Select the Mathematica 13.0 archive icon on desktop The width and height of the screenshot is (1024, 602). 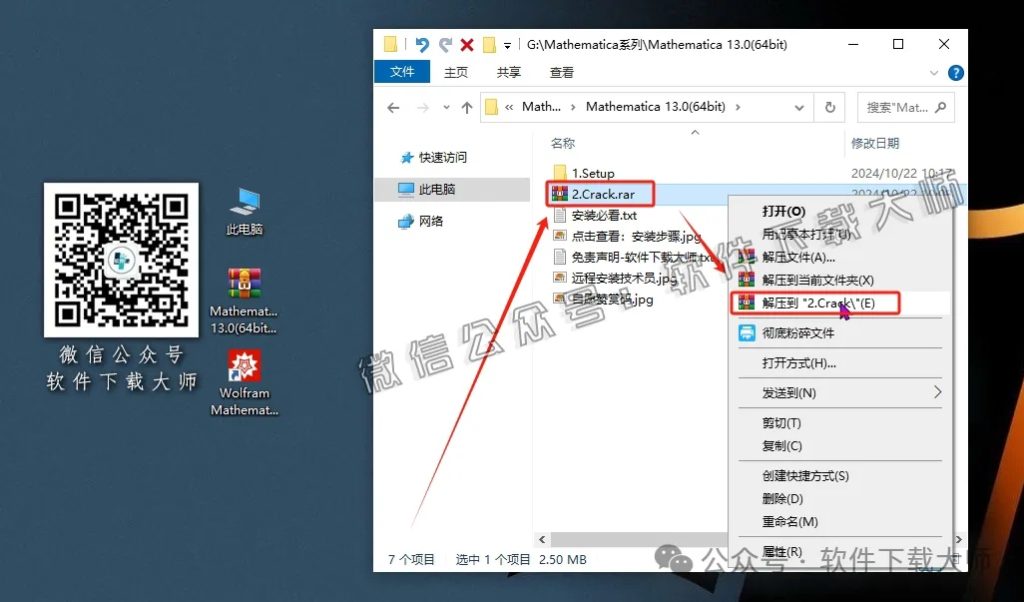(243, 284)
